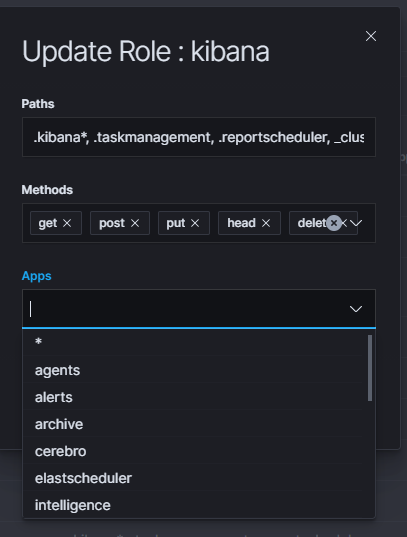
Task: Expand the Methods dropdown chevron
Action: [x=356, y=223]
